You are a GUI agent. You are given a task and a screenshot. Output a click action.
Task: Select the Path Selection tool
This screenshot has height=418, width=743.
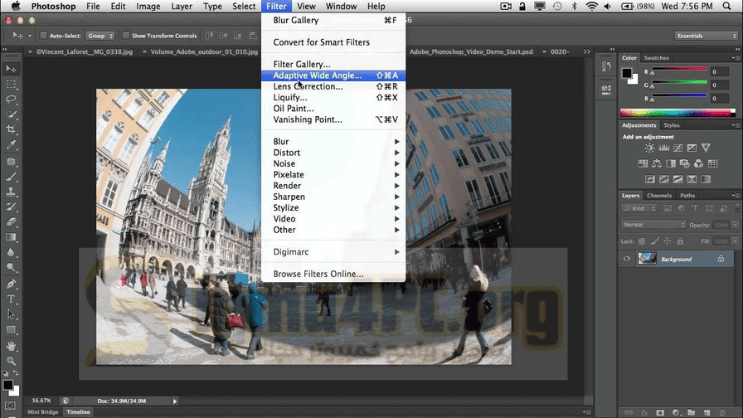coord(11,314)
